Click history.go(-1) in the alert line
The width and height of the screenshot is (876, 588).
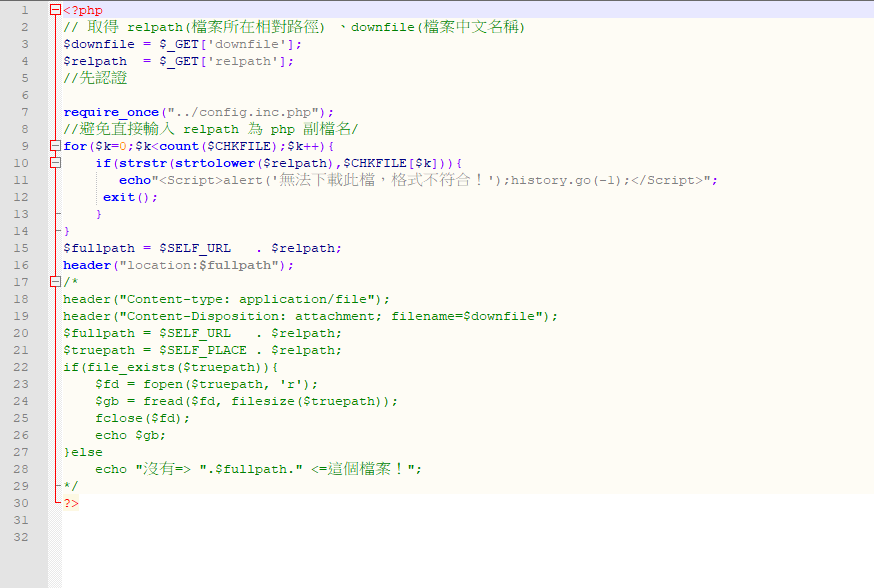pyautogui.click(x=566, y=180)
